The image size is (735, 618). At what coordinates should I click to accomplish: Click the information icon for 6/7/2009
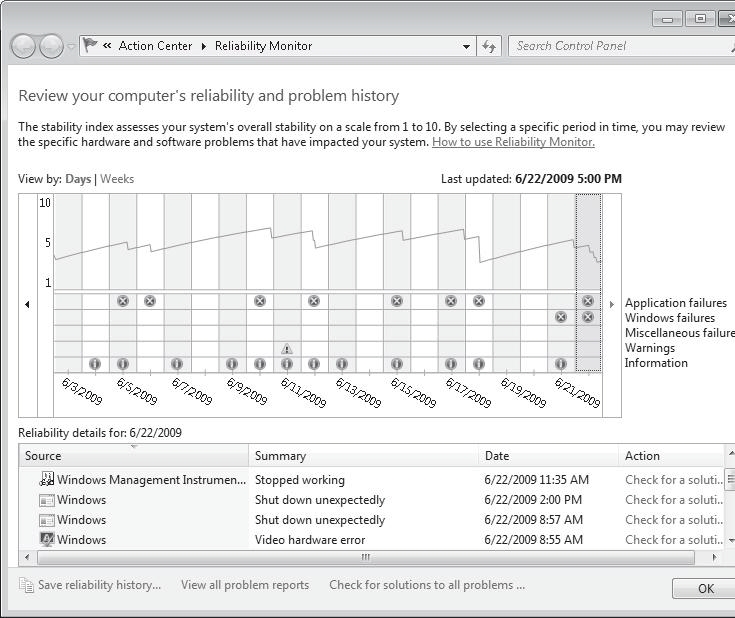click(177, 364)
